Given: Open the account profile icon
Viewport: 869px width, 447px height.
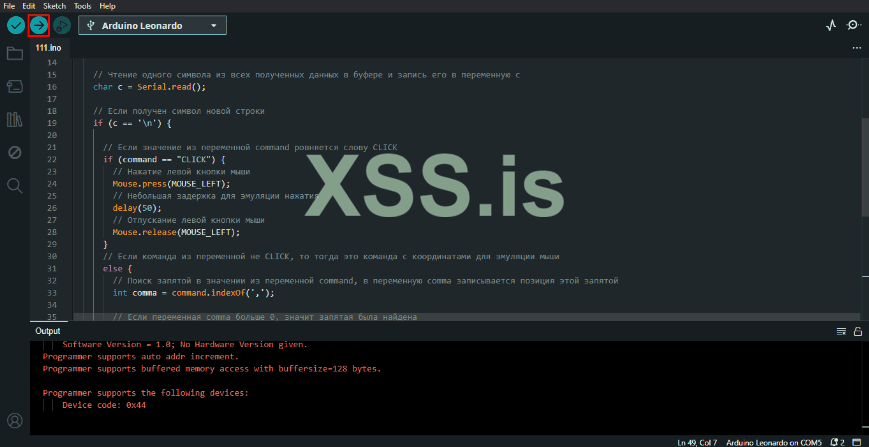Looking at the screenshot, I should pos(15,419).
